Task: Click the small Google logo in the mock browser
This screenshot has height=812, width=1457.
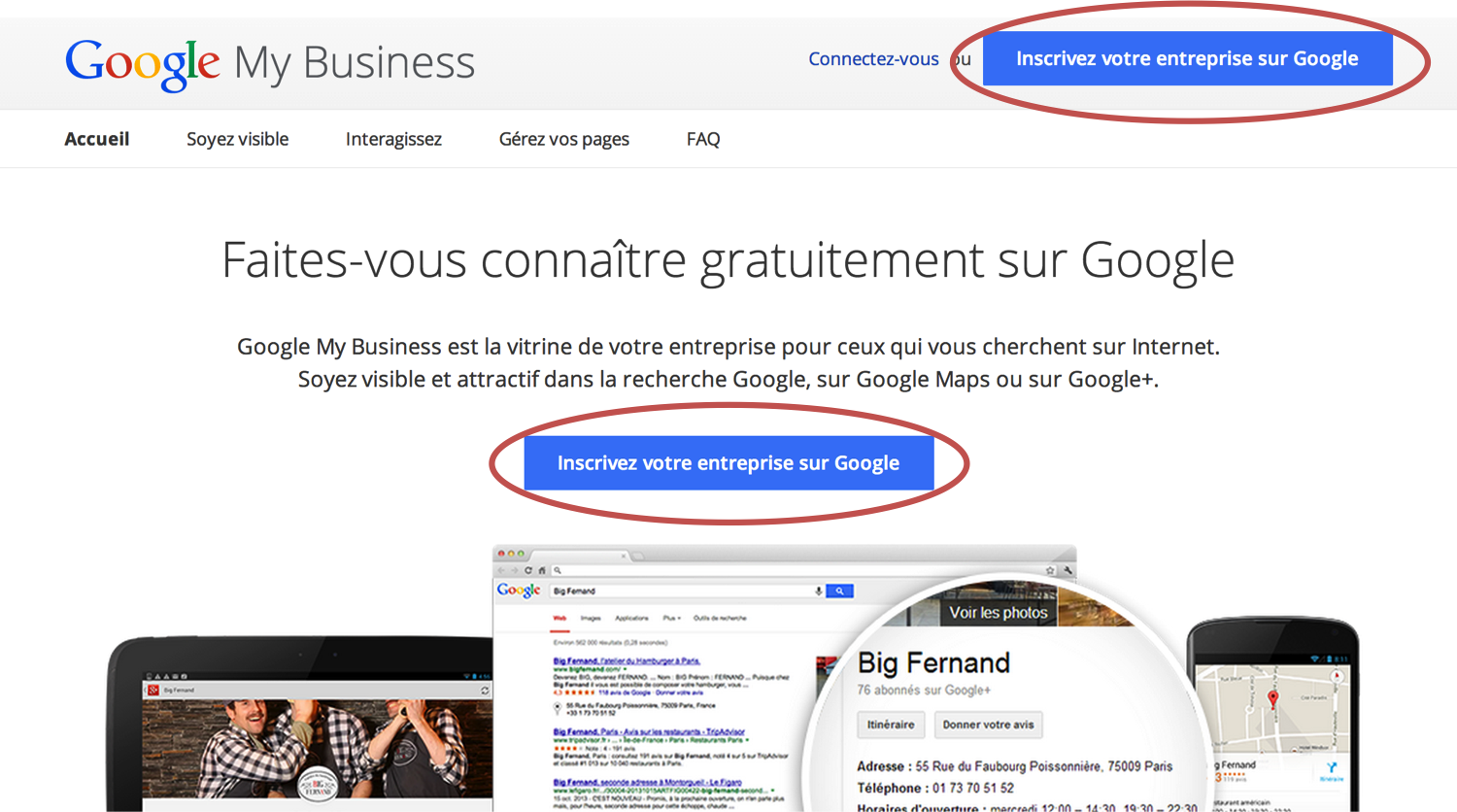Action: click(x=519, y=591)
